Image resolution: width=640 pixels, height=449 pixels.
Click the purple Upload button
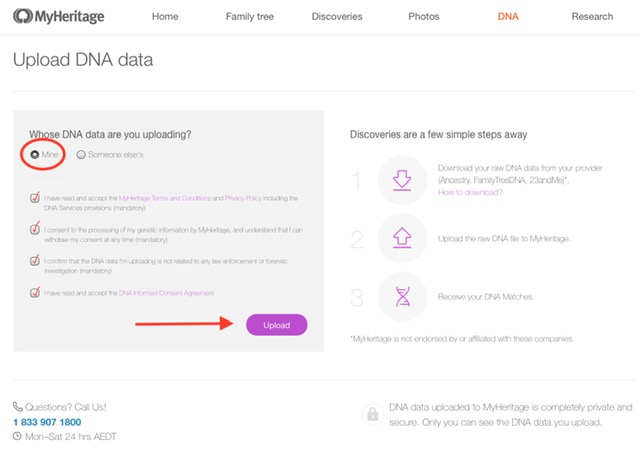click(277, 325)
